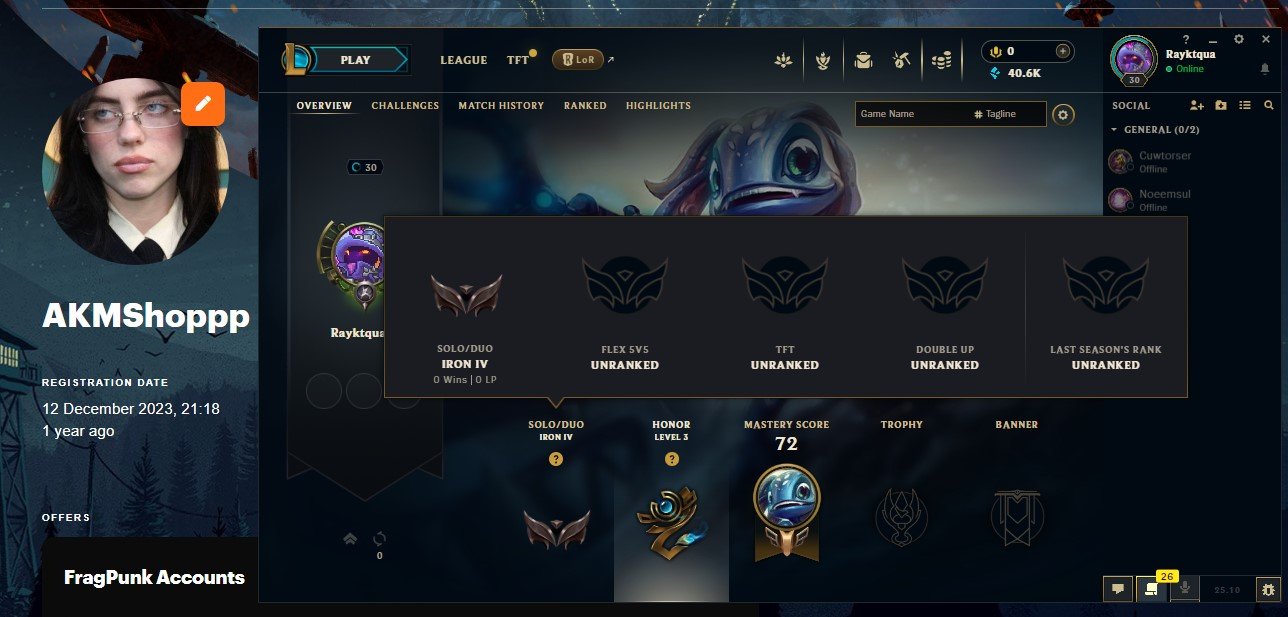Toggle the friends list view icon
1288x617 pixels.
click(x=1245, y=105)
